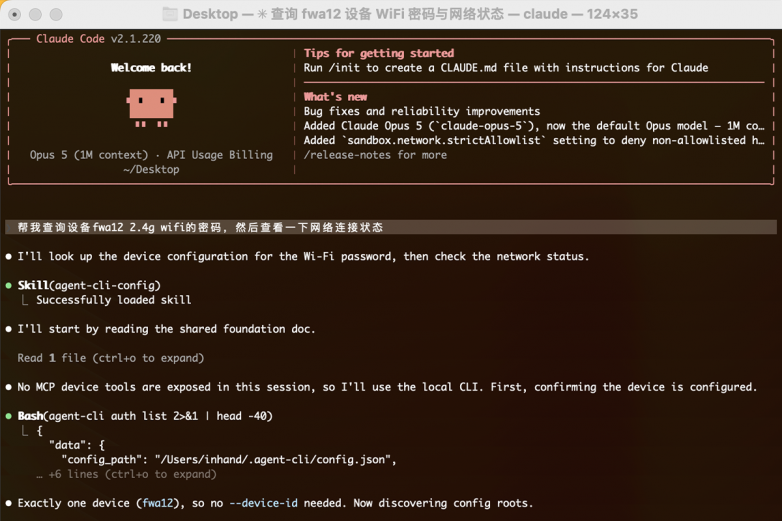Click the blue '--device-id' flag text
Viewport: 782px width, 521px height.
point(263,503)
